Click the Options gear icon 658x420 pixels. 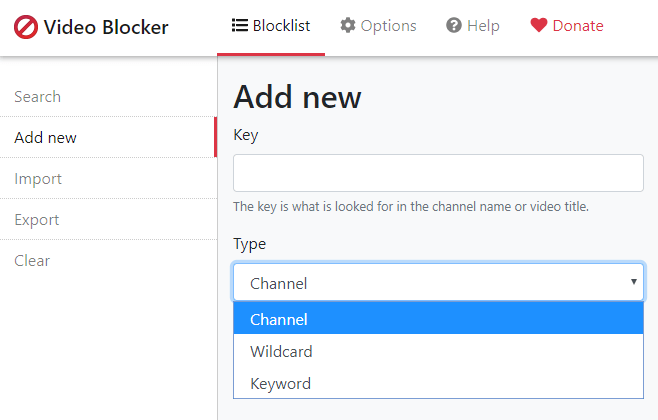tap(347, 25)
